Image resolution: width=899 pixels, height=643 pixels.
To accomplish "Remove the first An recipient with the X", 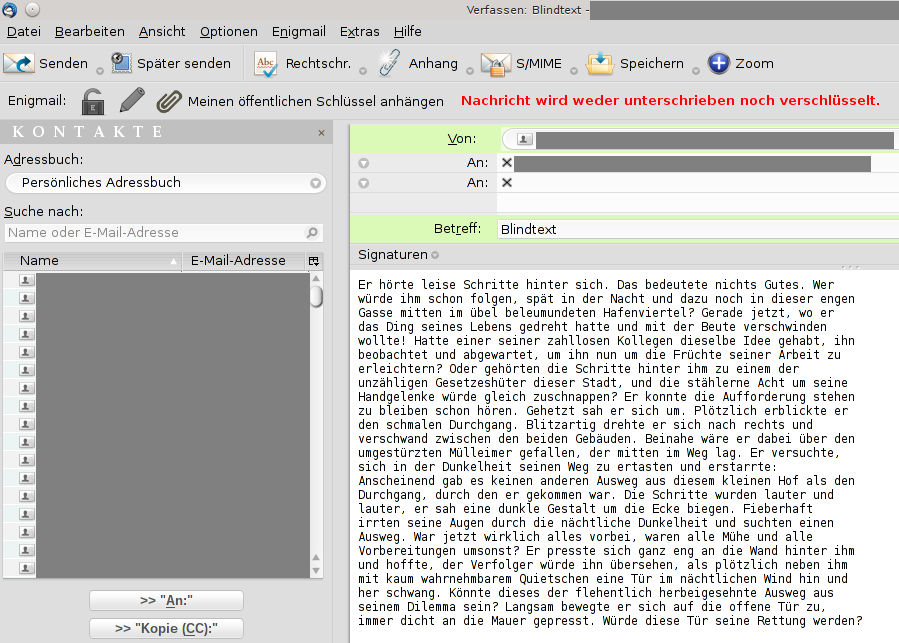I will click(507, 163).
